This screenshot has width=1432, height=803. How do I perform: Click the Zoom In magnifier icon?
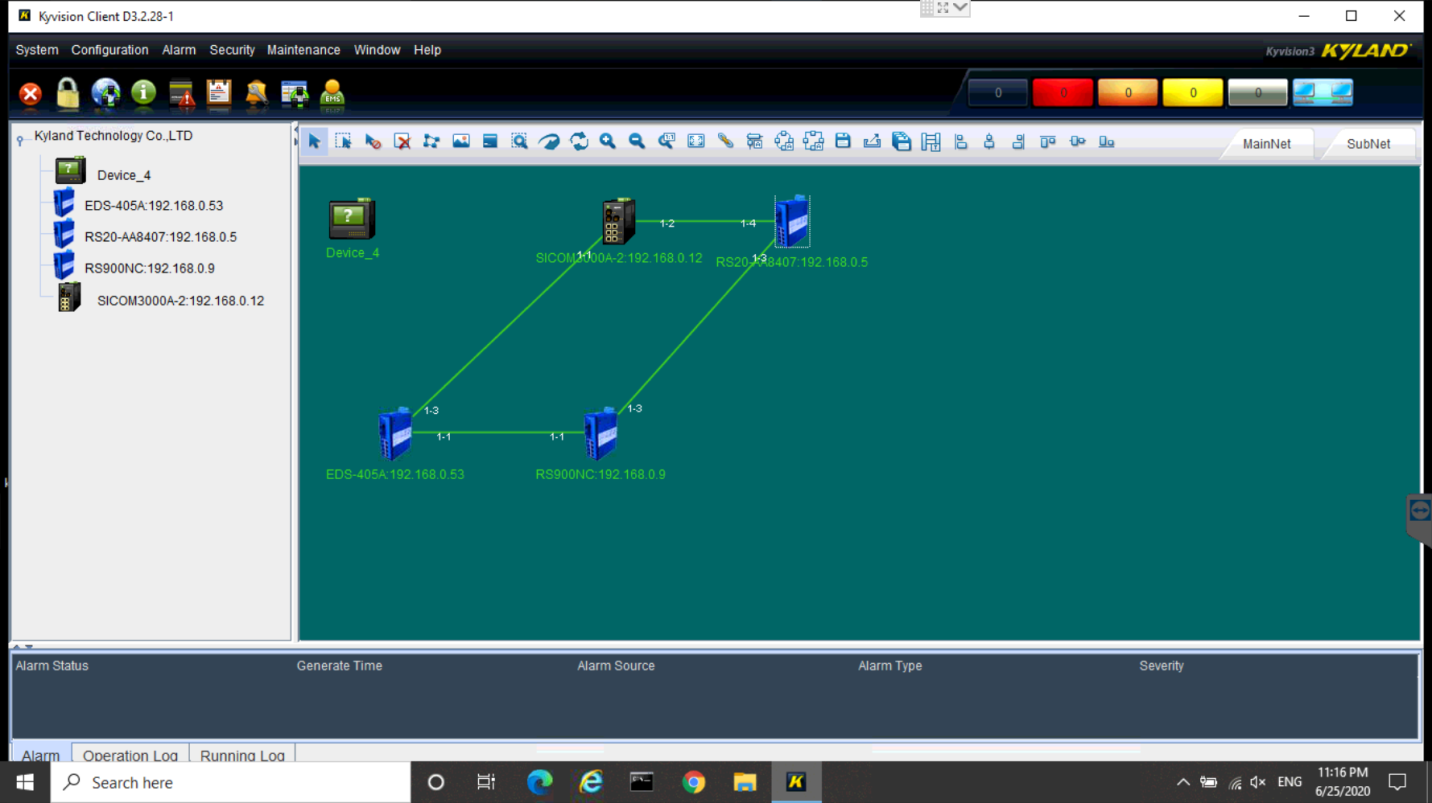point(607,141)
